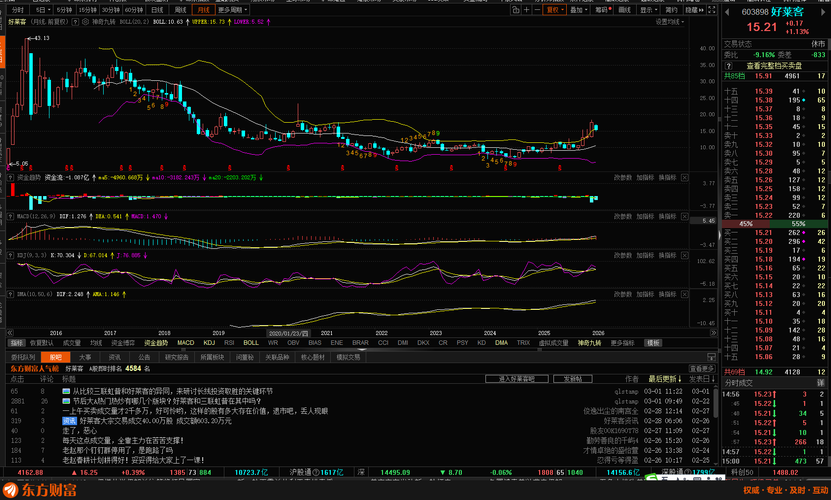This screenshot has width=831, height=500.
Task: Go to previous stock arrow
Action: (x=727, y=12)
